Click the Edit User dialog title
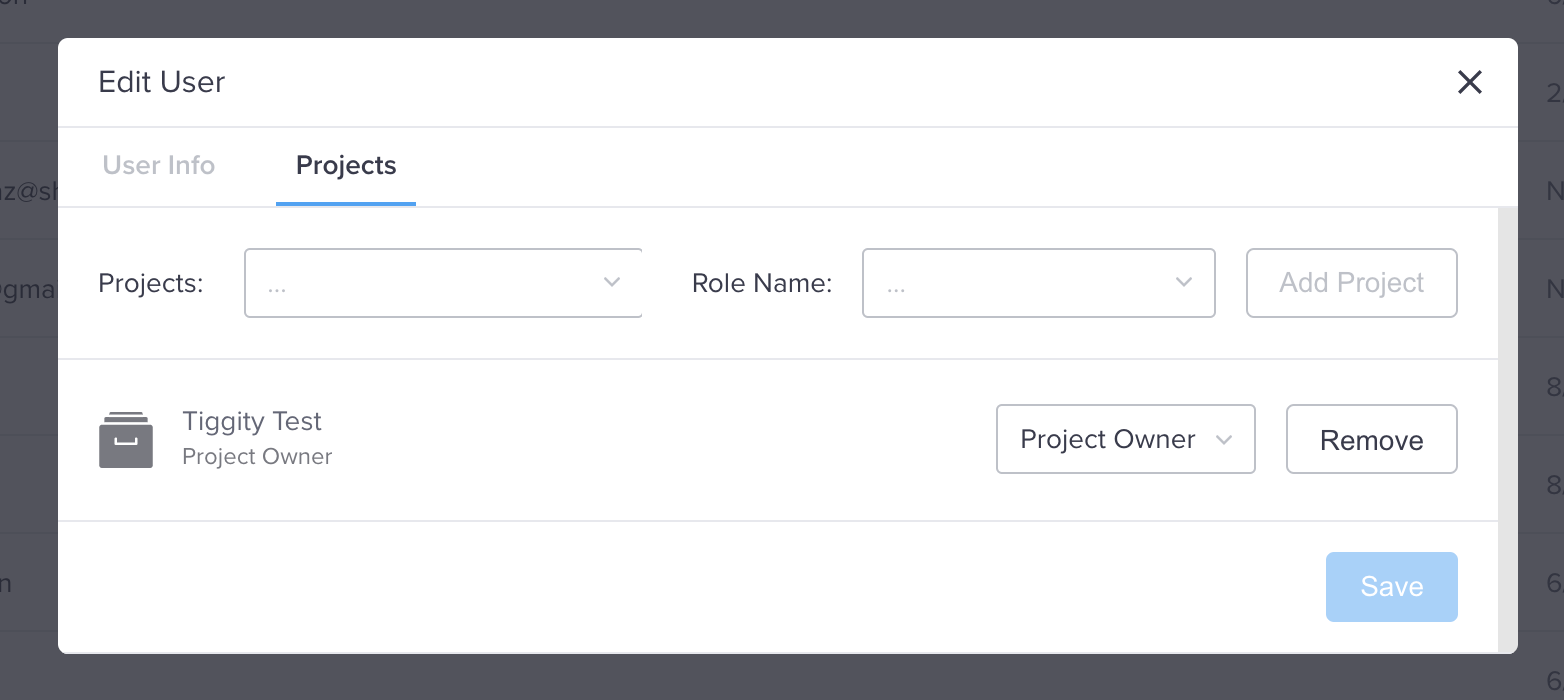The height and width of the screenshot is (700, 1564). coord(162,82)
